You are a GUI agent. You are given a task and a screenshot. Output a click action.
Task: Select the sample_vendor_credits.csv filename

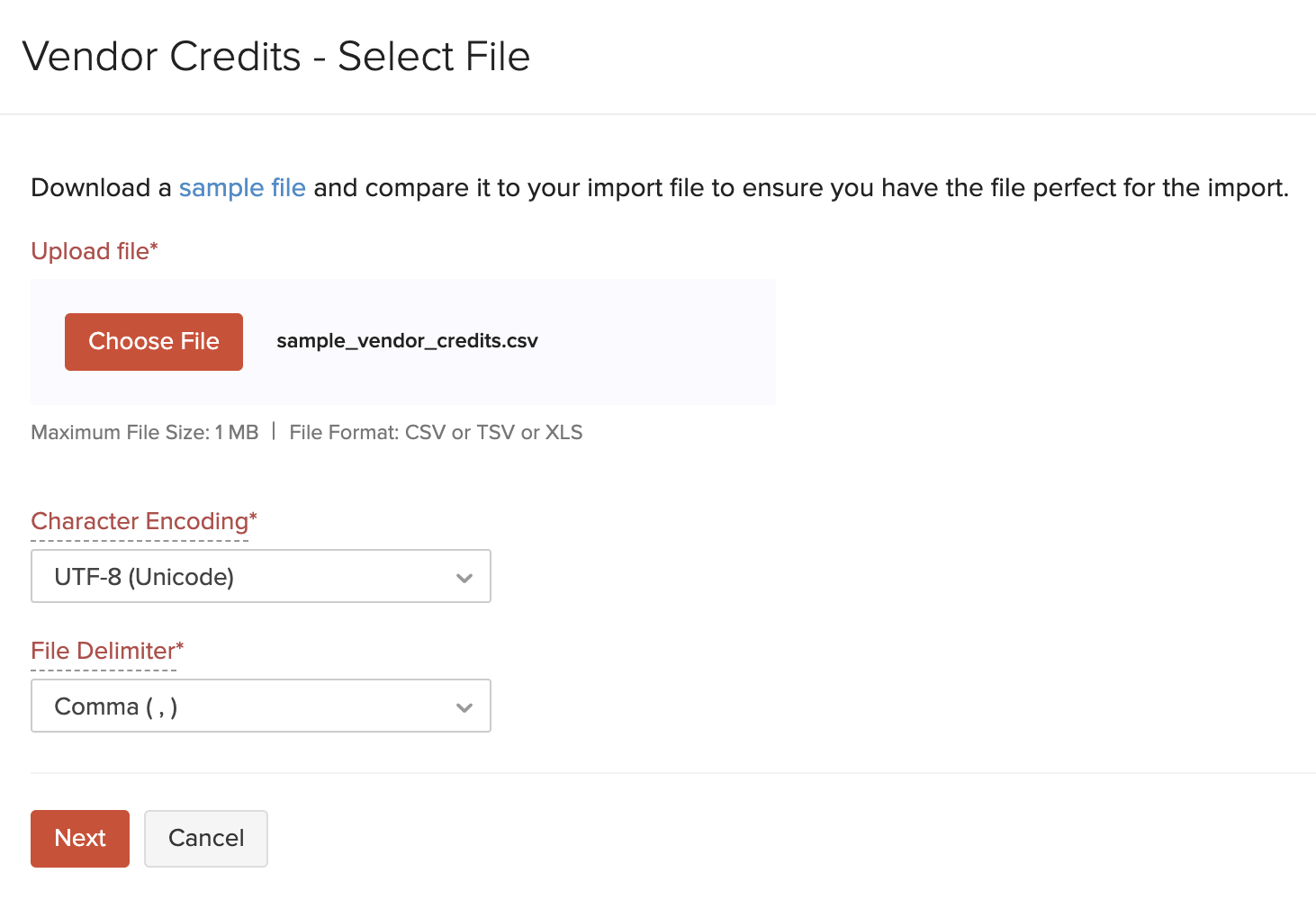point(407,341)
